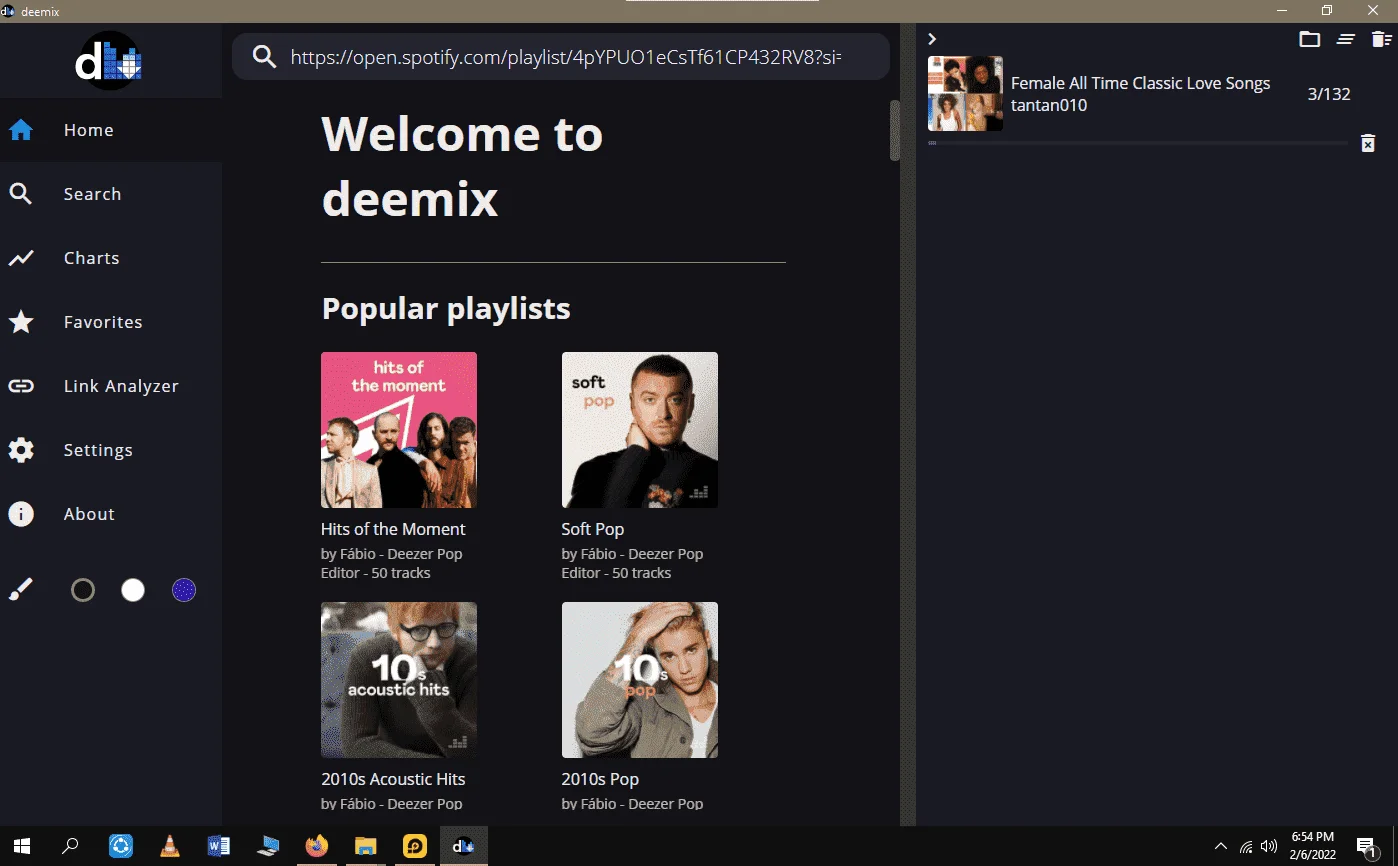Select the white light theme swatch
Image resolution: width=1398 pixels, height=866 pixels.
pos(133,590)
